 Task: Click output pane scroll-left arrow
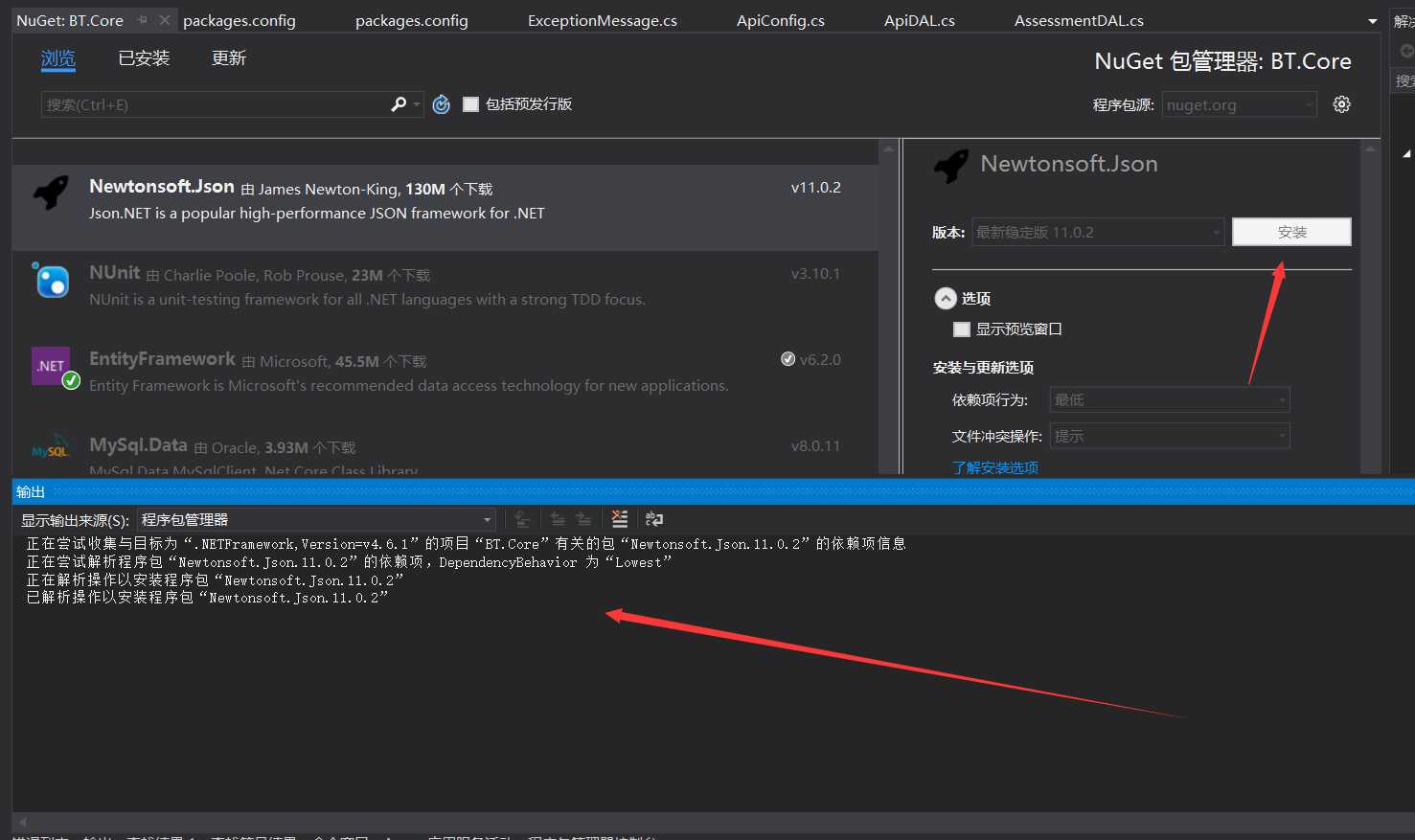(x=23, y=822)
